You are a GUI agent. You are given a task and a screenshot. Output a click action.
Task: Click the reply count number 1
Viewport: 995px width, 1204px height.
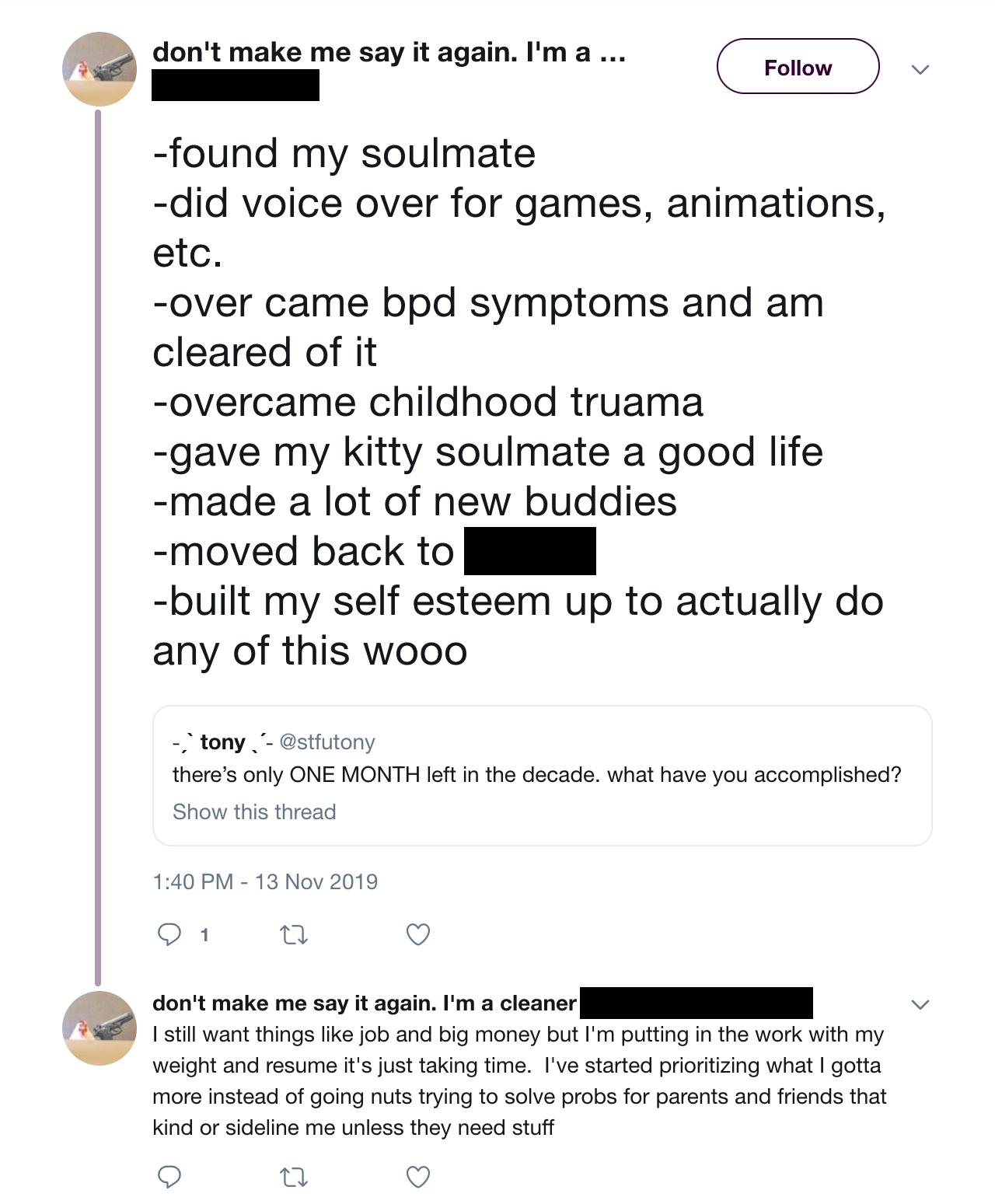point(204,934)
